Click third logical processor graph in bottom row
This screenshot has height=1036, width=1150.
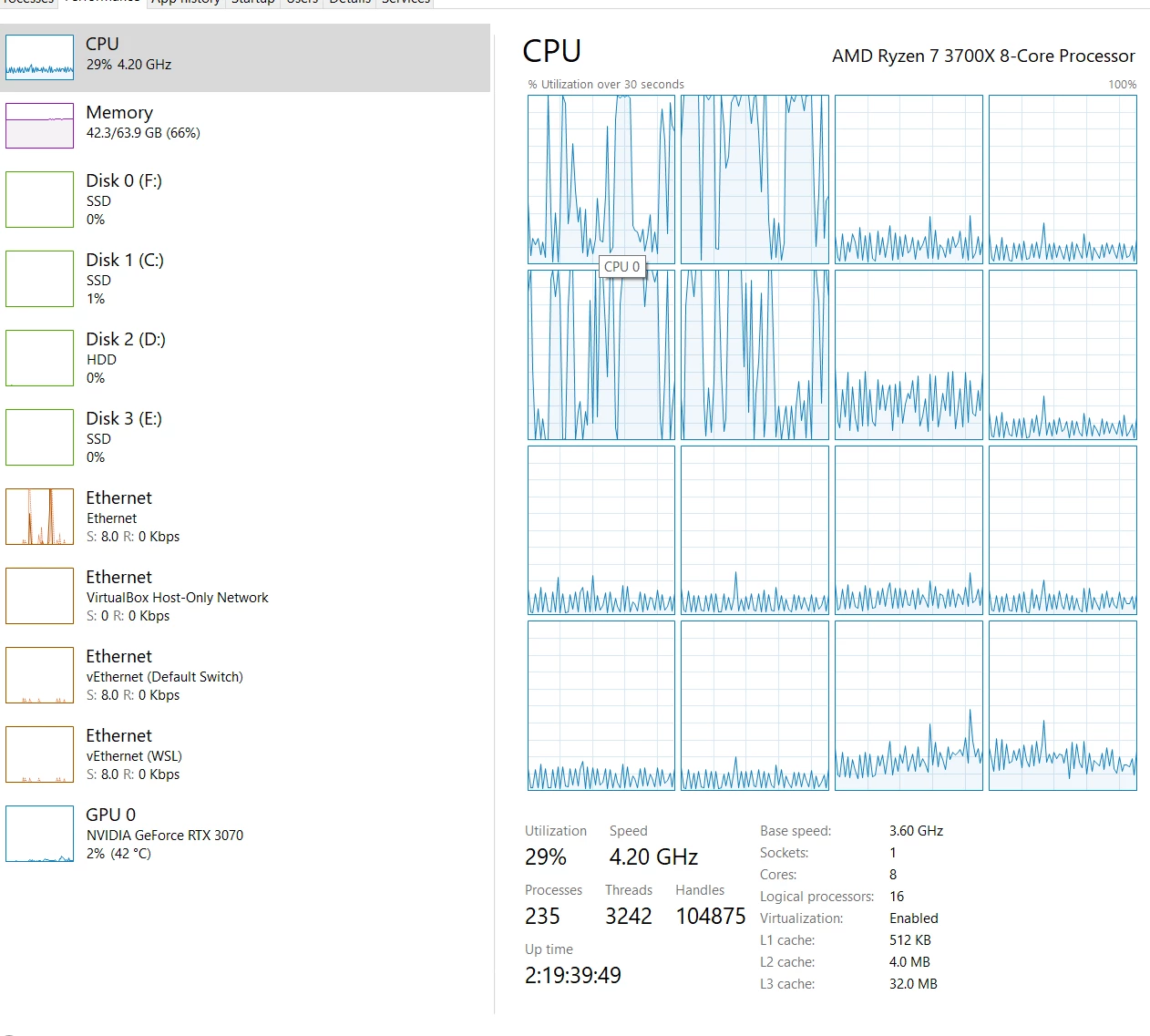click(x=909, y=705)
